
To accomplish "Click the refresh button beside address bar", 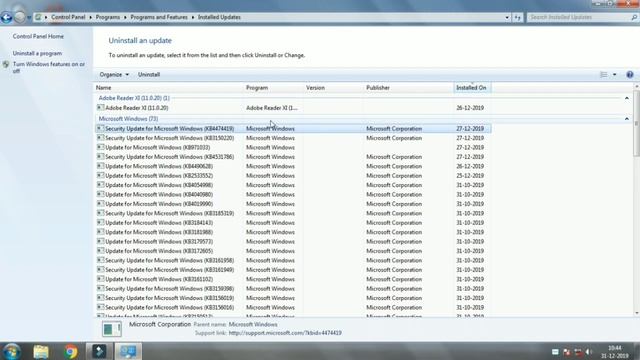I will 518,17.
